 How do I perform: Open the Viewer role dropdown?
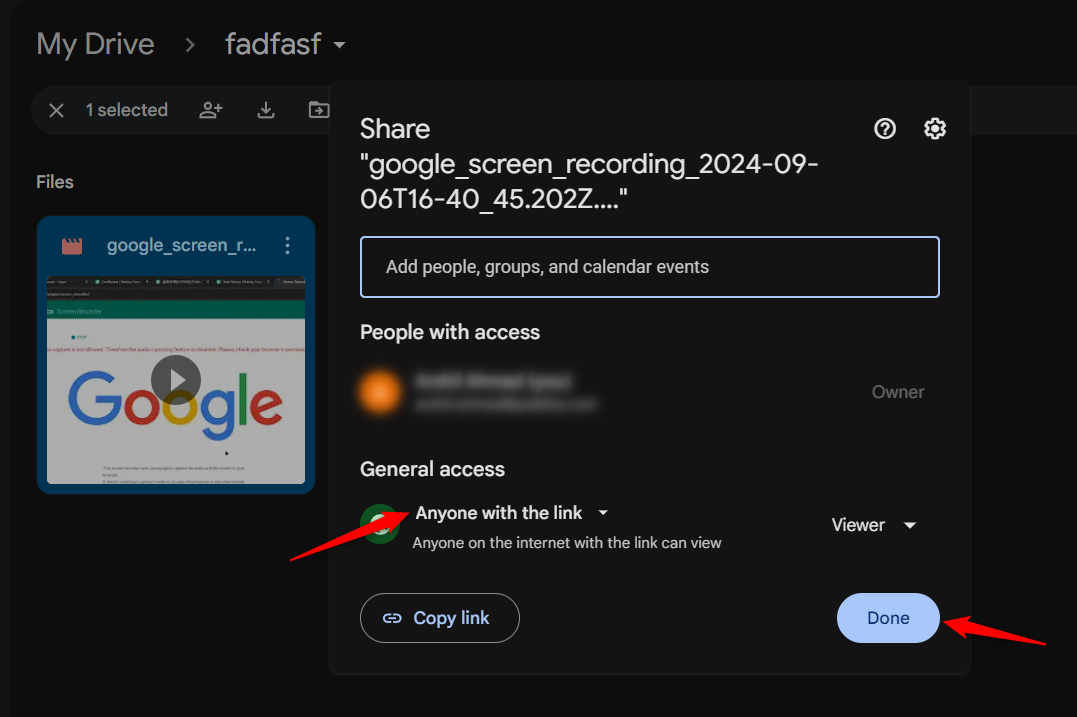873,525
